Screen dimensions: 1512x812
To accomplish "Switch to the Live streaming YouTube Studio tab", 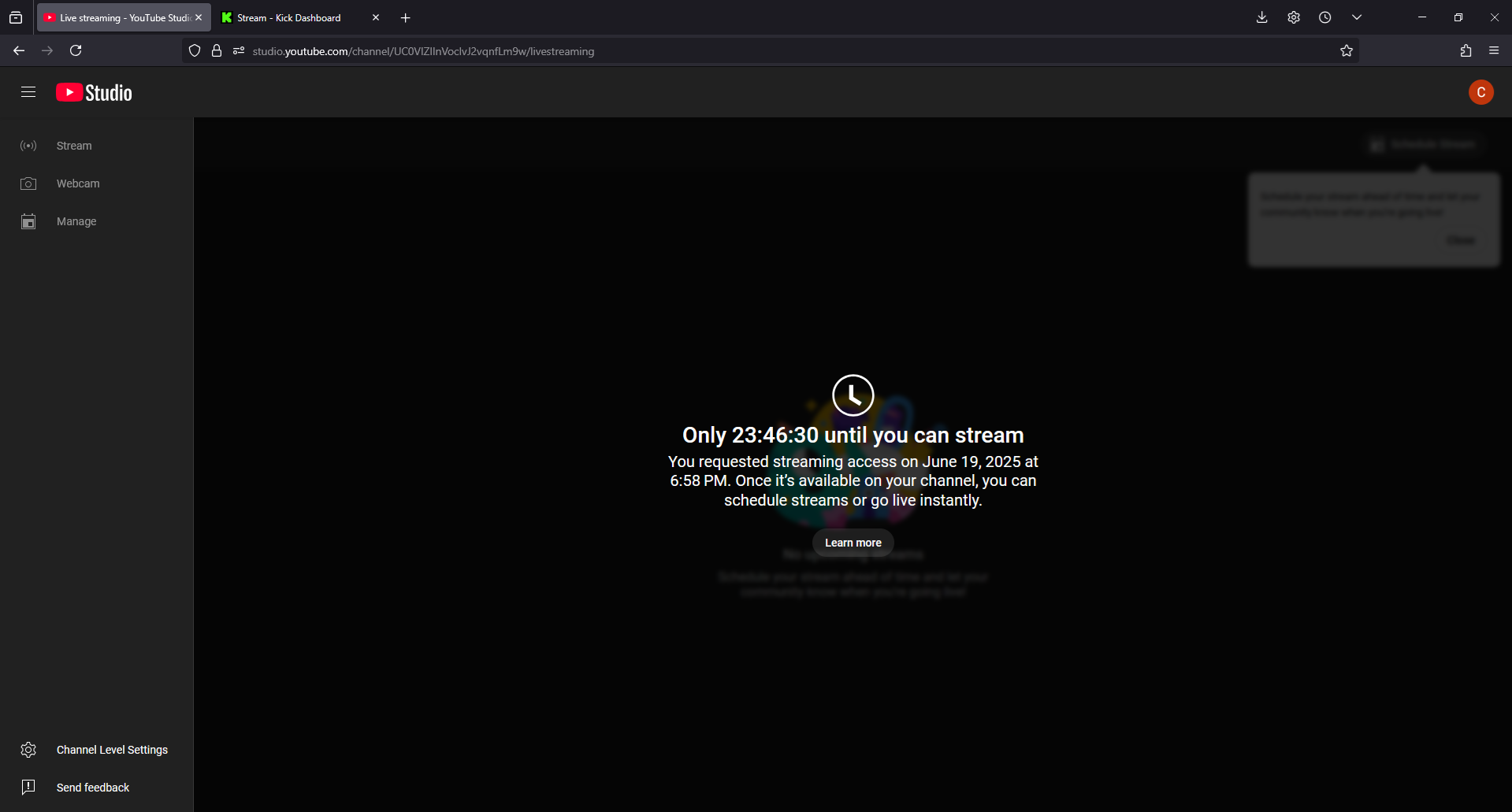I will coord(124,17).
